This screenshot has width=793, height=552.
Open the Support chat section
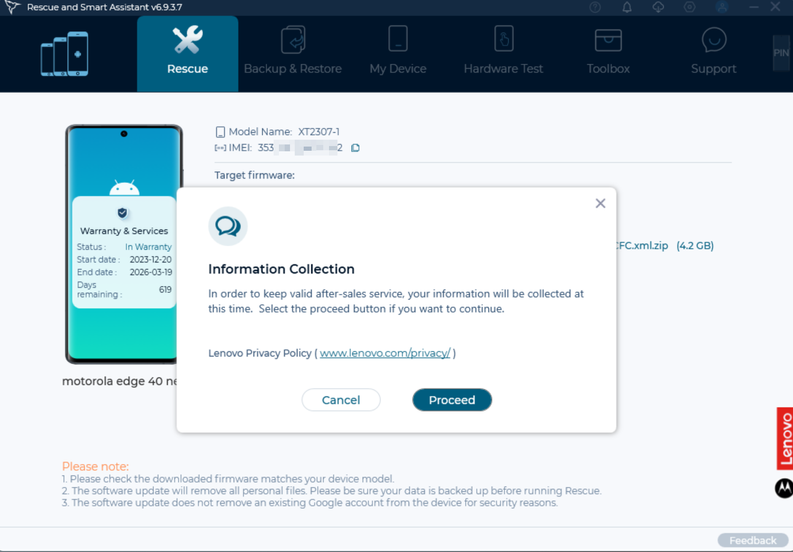(x=713, y=53)
